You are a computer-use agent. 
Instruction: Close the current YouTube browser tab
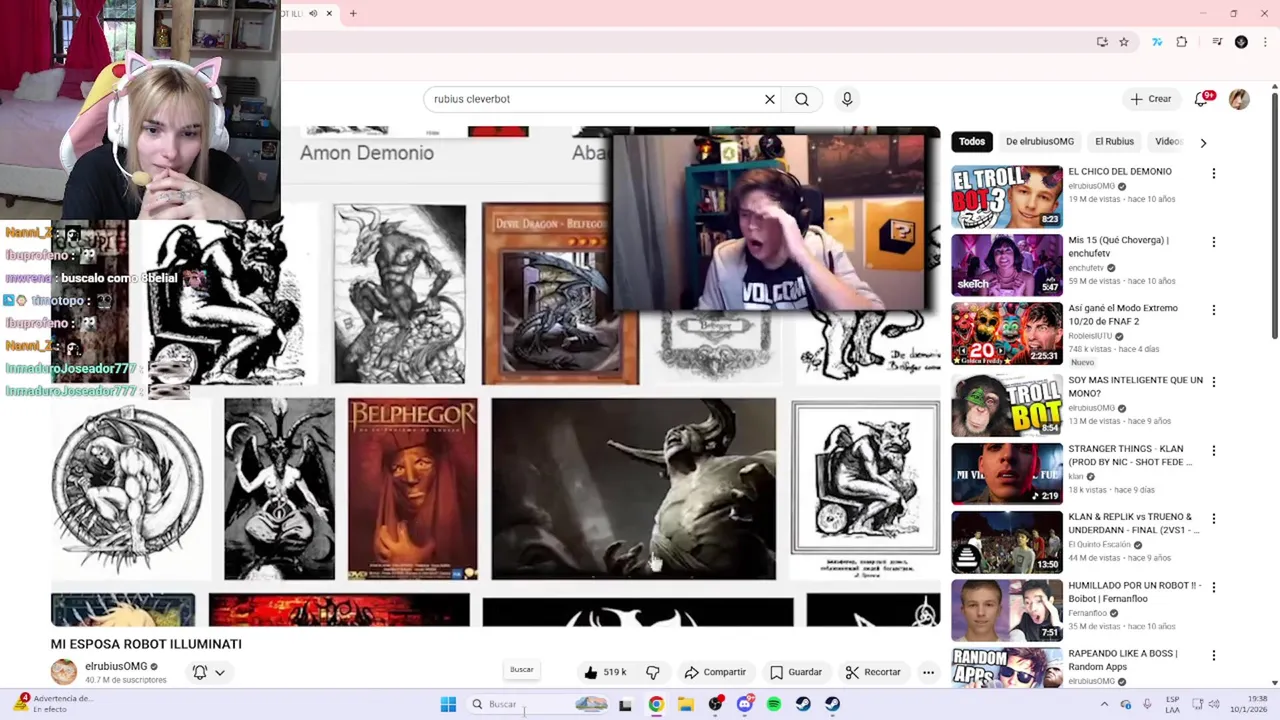point(328,13)
